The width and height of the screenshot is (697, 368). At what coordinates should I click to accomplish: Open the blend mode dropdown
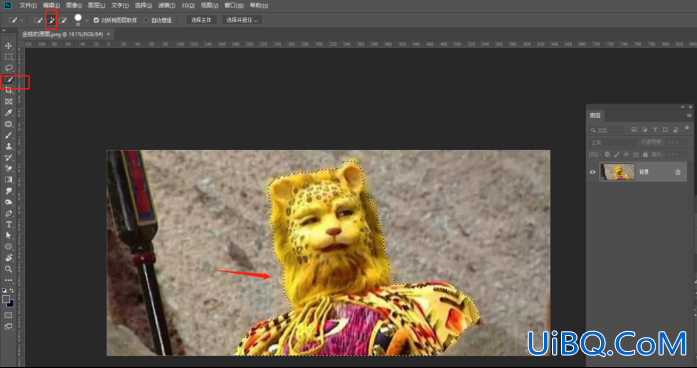click(x=613, y=142)
